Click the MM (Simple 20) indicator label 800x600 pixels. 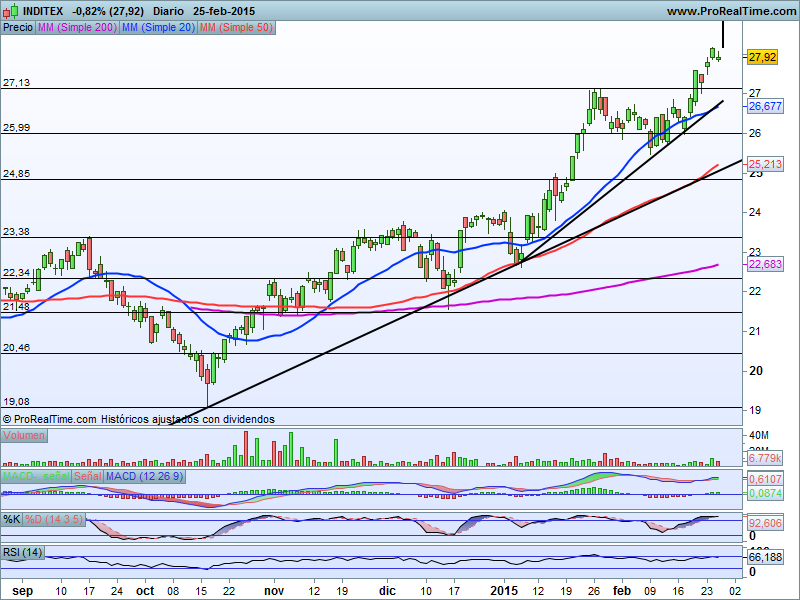tap(157, 28)
